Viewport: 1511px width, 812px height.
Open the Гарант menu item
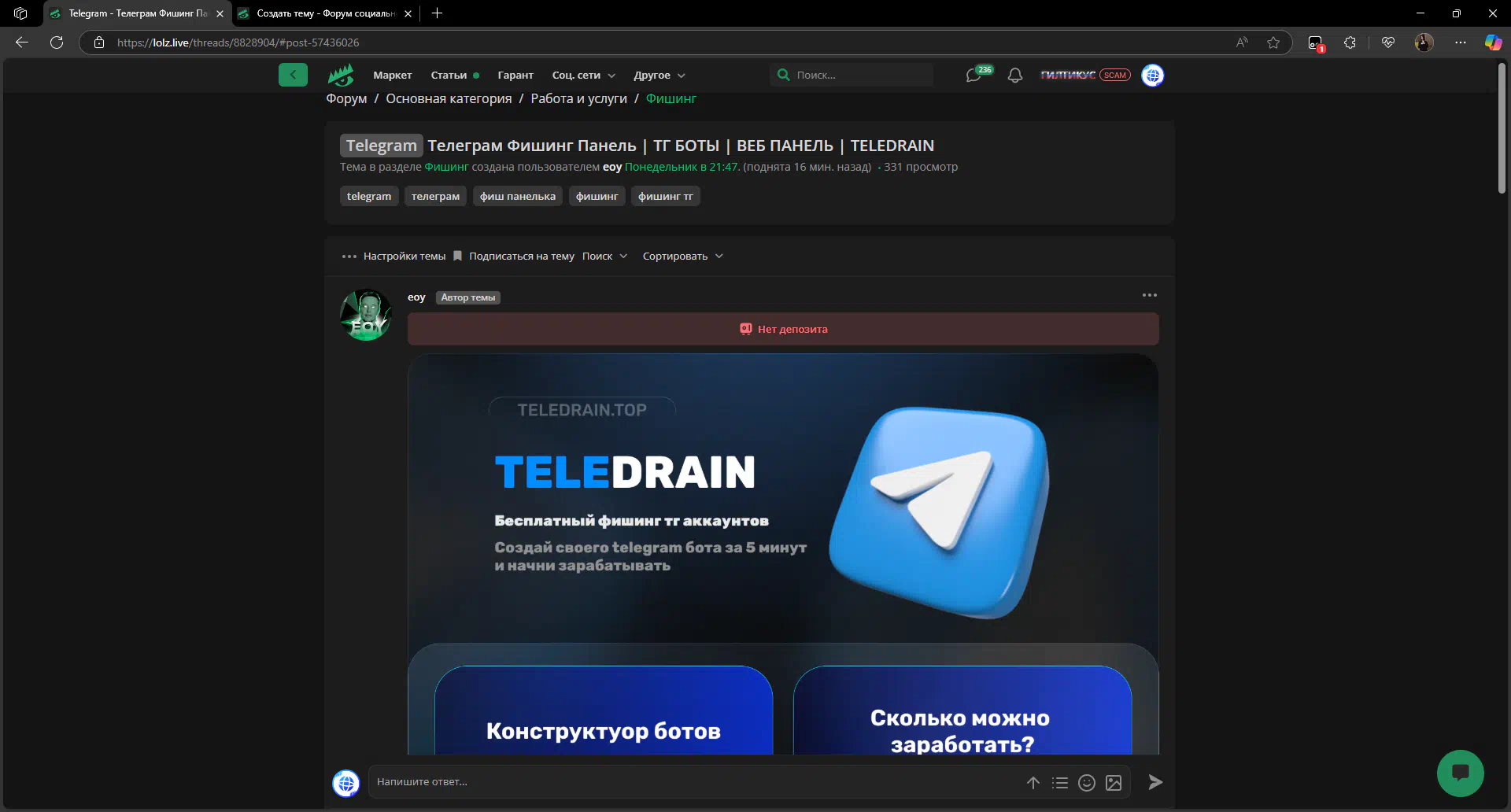tap(515, 76)
